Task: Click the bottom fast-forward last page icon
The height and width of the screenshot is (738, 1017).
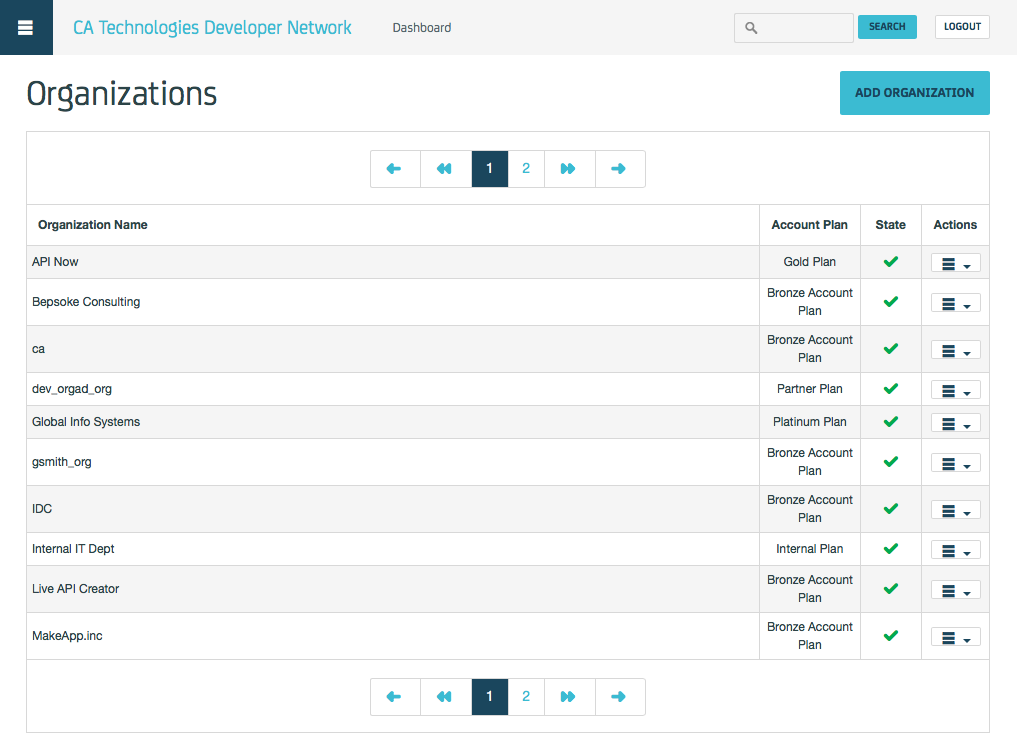Action: (x=569, y=697)
